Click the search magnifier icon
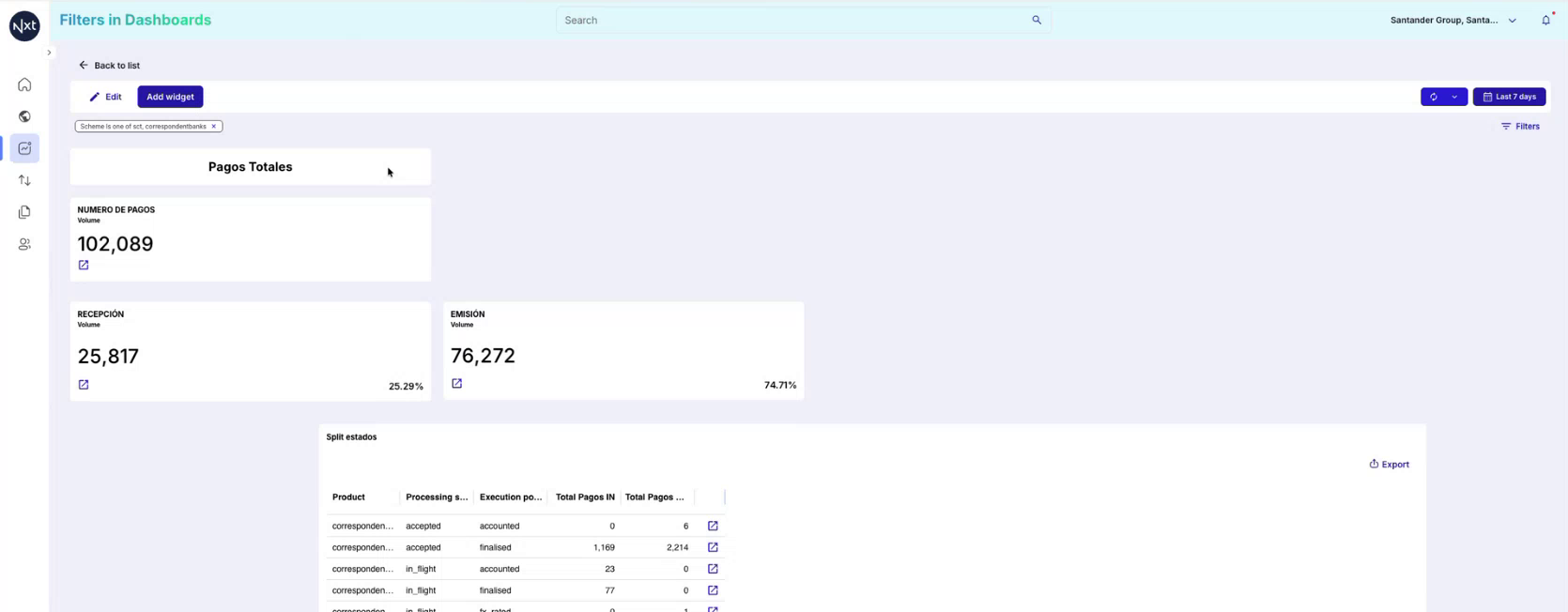 pos(1037,20)
